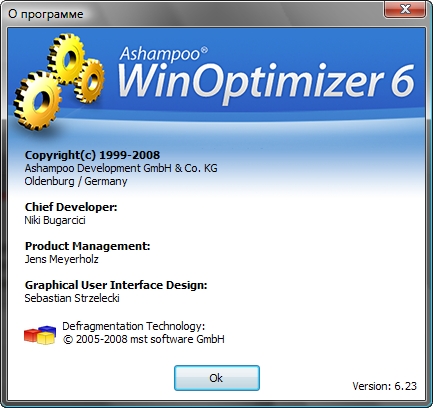Click the Copyright(c) 1999-2008 heading
This screenshot has width=433, height=408.
click(92, 155)
